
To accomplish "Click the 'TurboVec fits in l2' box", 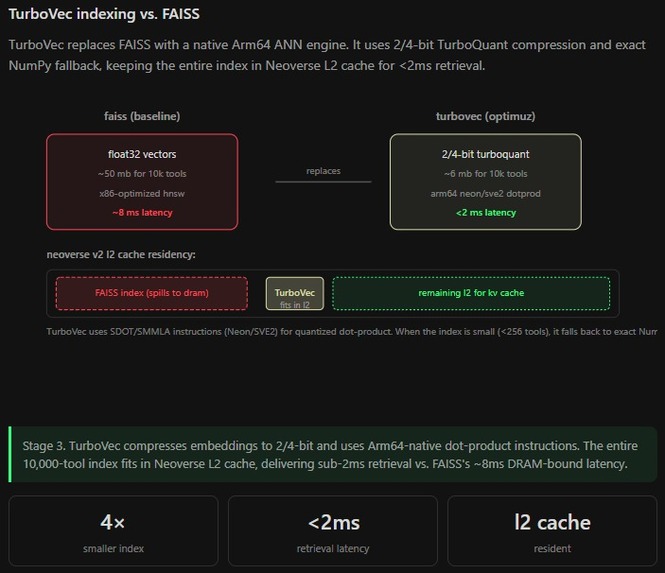I will click(295, 293).
